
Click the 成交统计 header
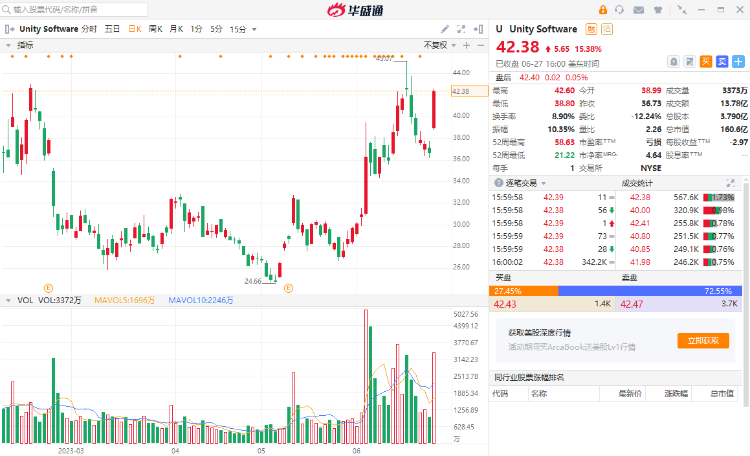(637, 183)
